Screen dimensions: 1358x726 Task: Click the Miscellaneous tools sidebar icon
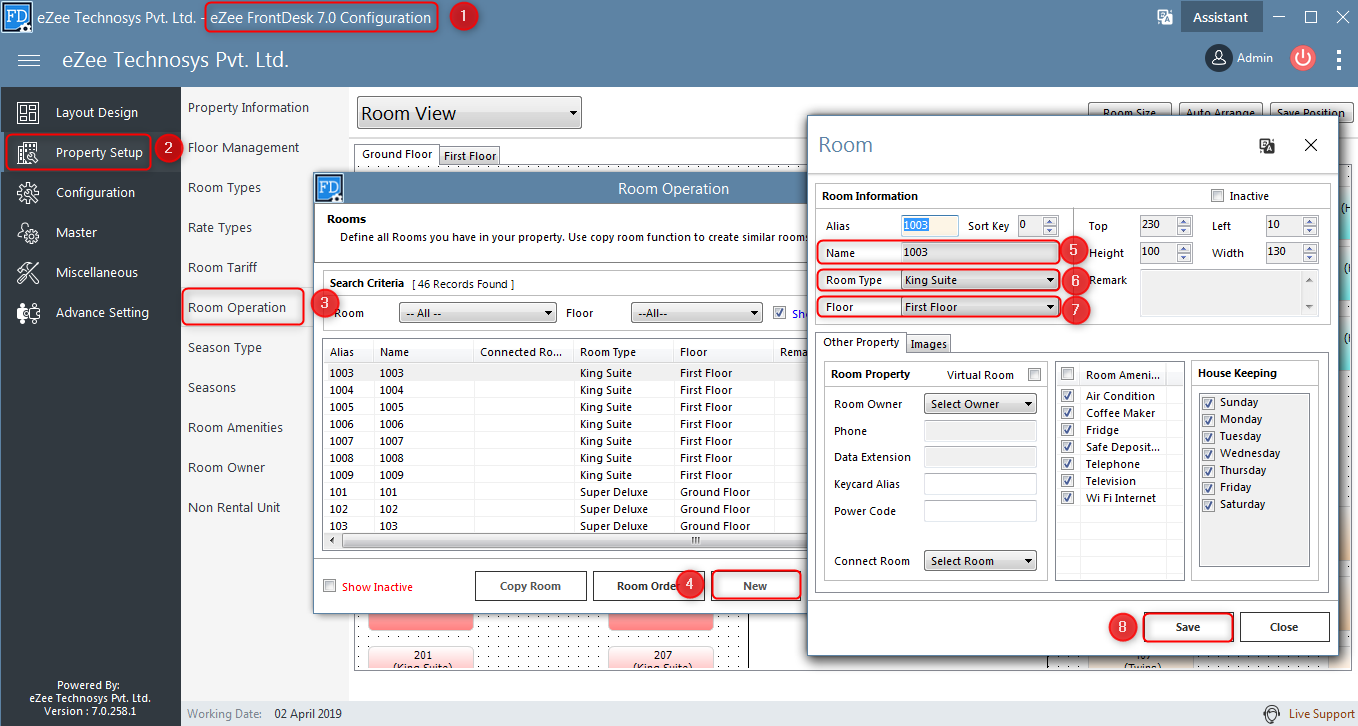pyautogui.click(x=28, y=273)
